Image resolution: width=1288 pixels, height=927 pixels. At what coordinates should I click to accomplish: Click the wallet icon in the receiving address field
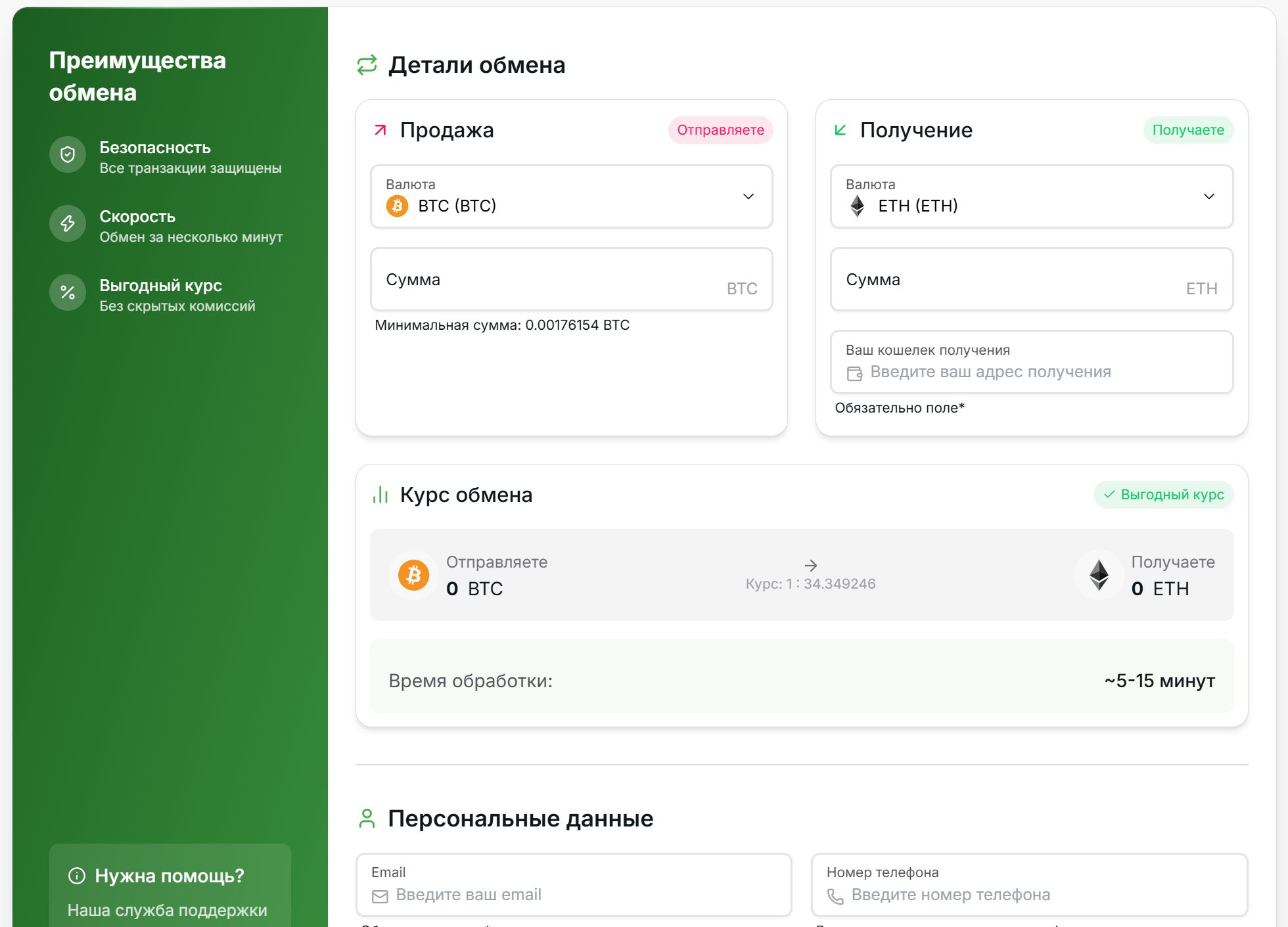(x=854, y=373)
